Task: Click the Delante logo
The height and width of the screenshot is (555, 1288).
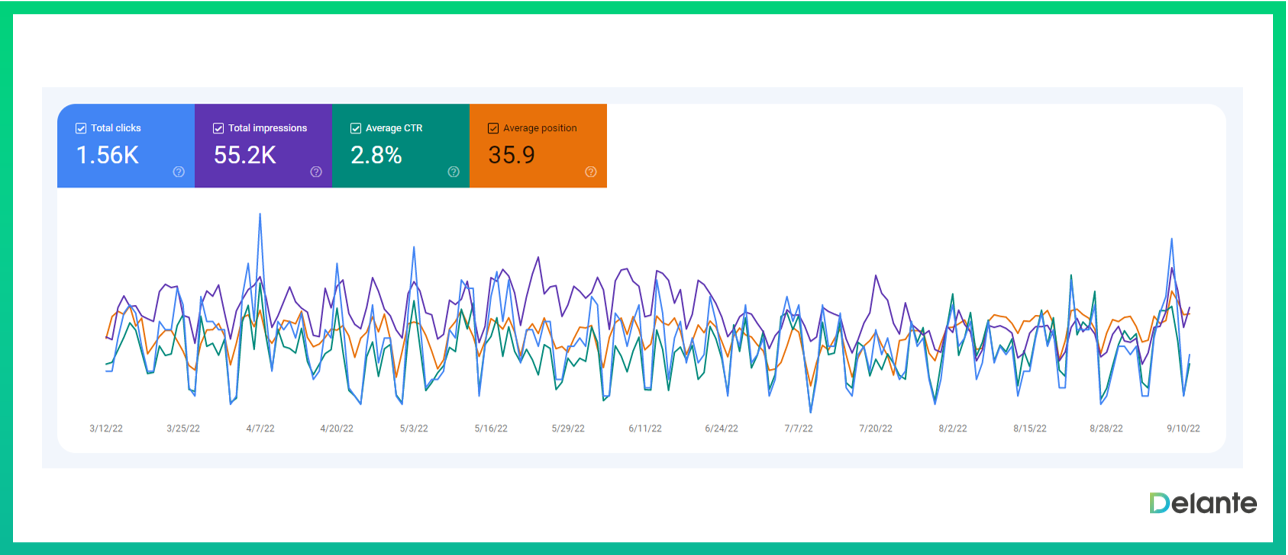Action: 1203,503
